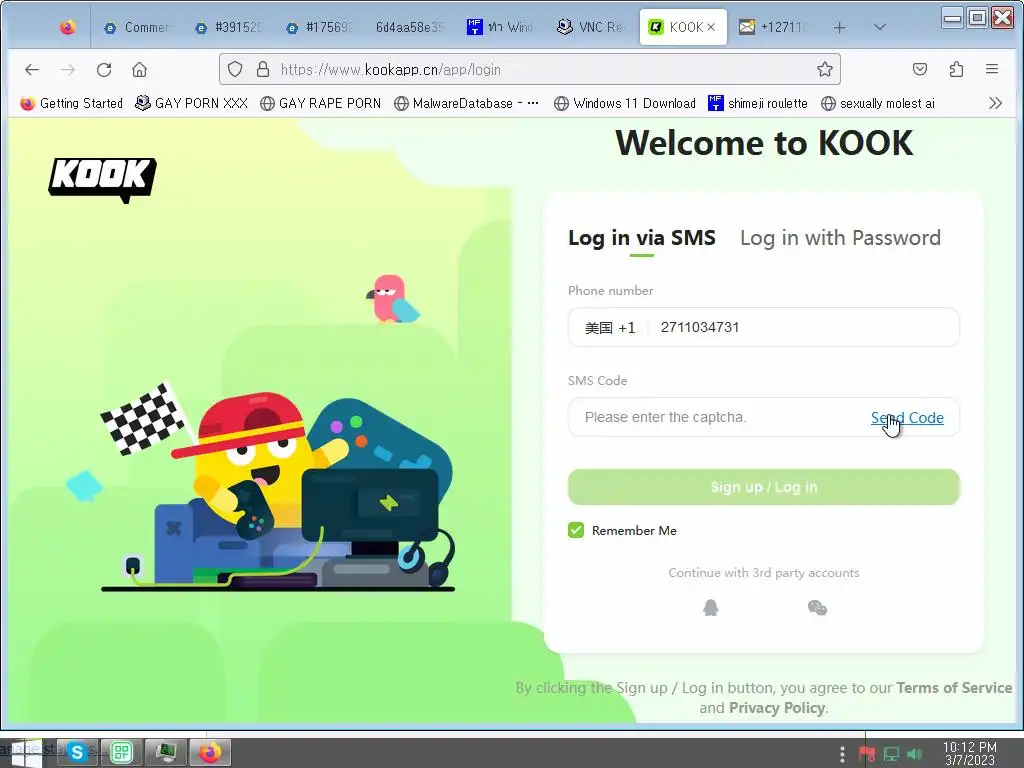Image resolution: width=1024 pixels, height=768 pixels.
Task: Click the browser back arrow
Action: tap(31, 69)
